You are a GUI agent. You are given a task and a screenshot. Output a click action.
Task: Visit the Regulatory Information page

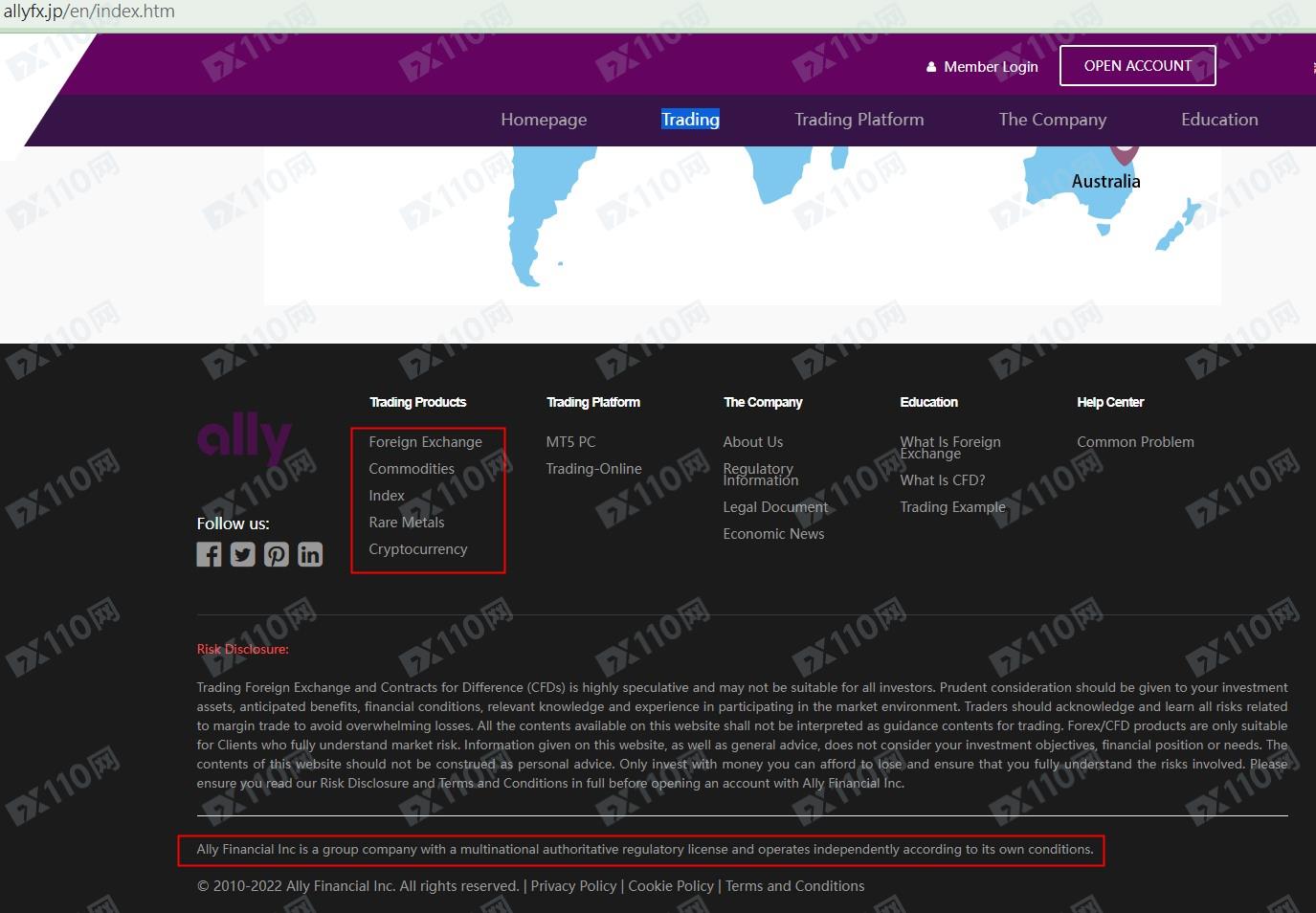[760, 475]
